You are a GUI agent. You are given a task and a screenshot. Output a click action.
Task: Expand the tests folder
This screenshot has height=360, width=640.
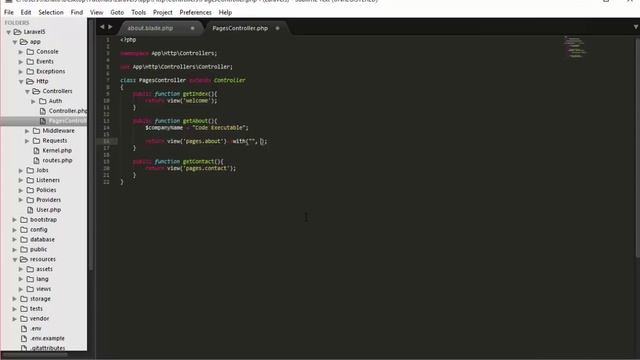click(15, 309)
